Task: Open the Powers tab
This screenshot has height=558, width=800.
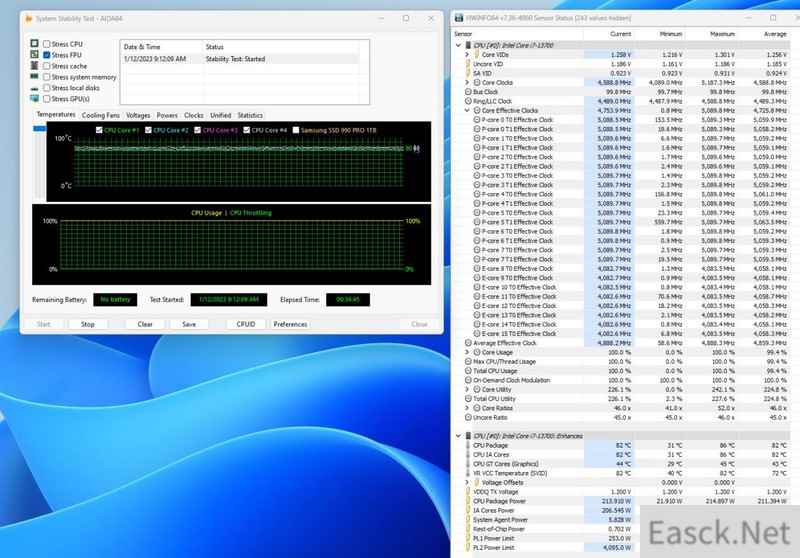Action: point(167,115)
